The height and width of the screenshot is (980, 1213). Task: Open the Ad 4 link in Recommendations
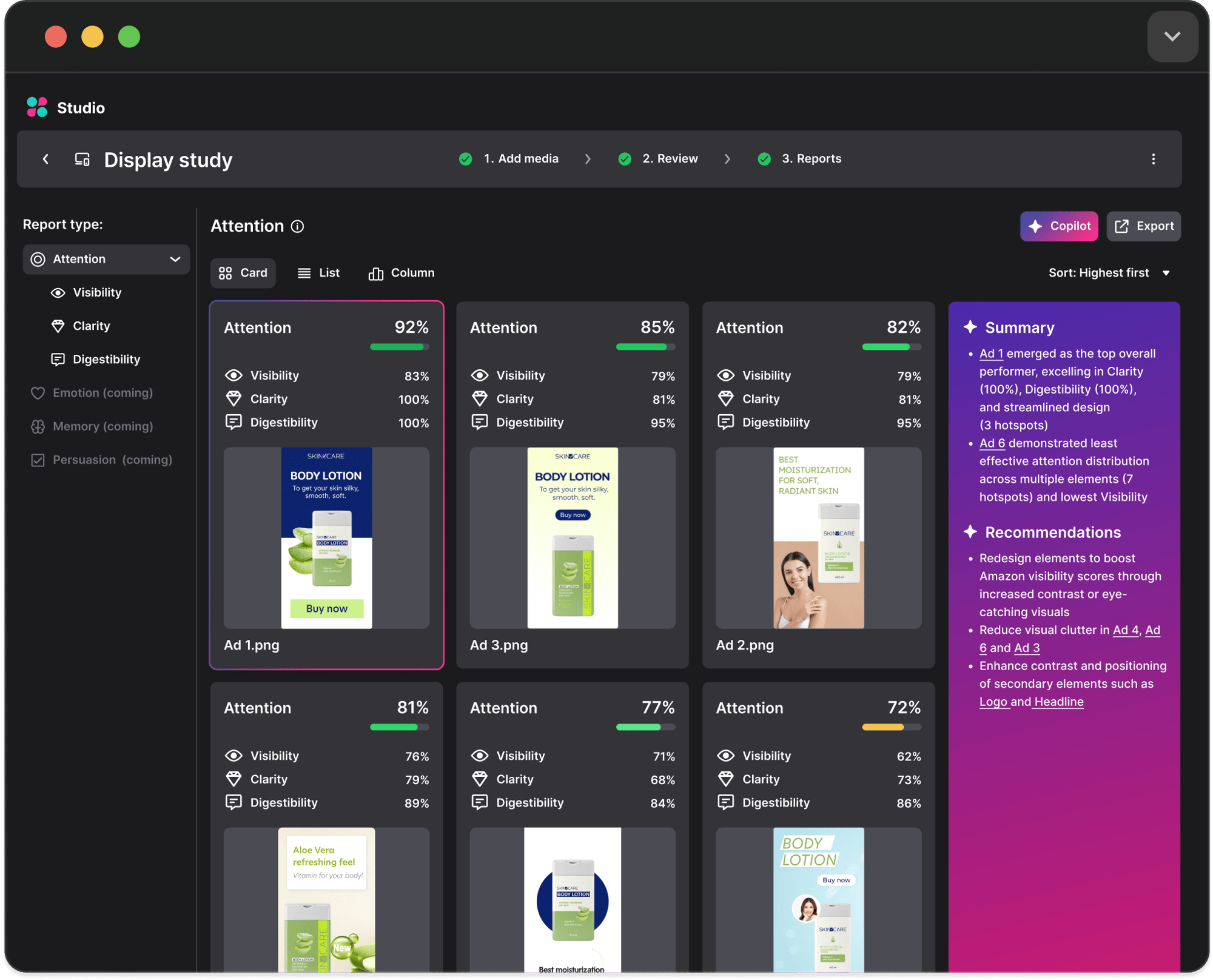(x=1126, y=630)
